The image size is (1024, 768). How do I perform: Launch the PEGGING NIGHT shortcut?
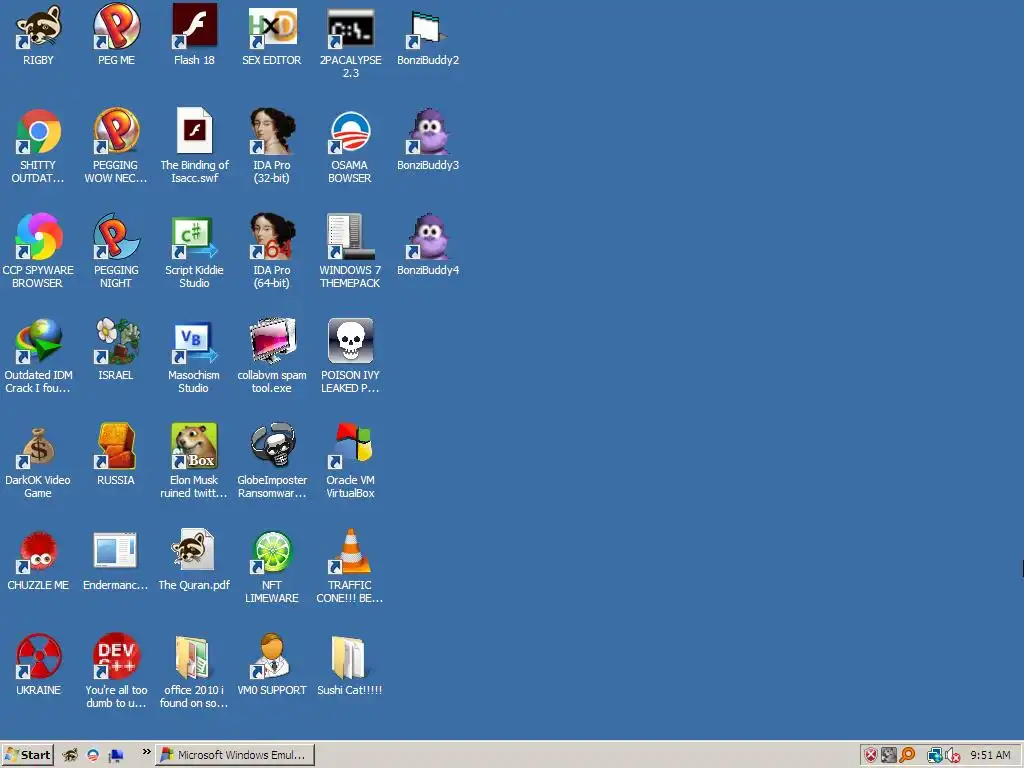[116, 236]
